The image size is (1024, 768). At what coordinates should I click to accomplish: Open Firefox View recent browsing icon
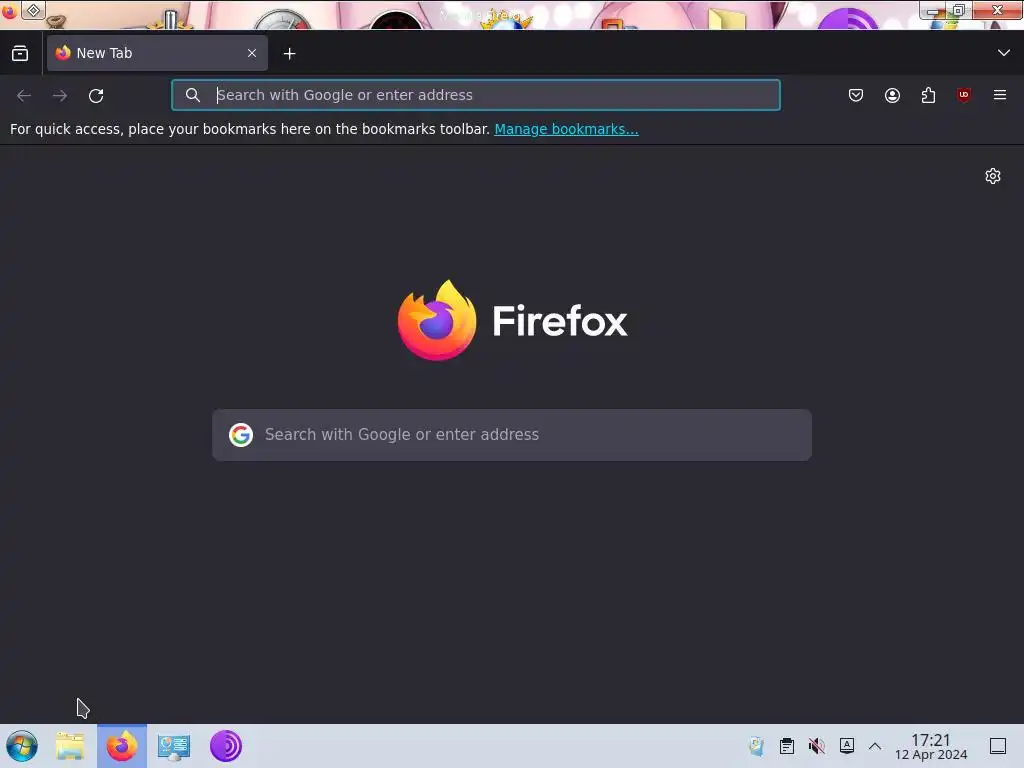(20, 54)
